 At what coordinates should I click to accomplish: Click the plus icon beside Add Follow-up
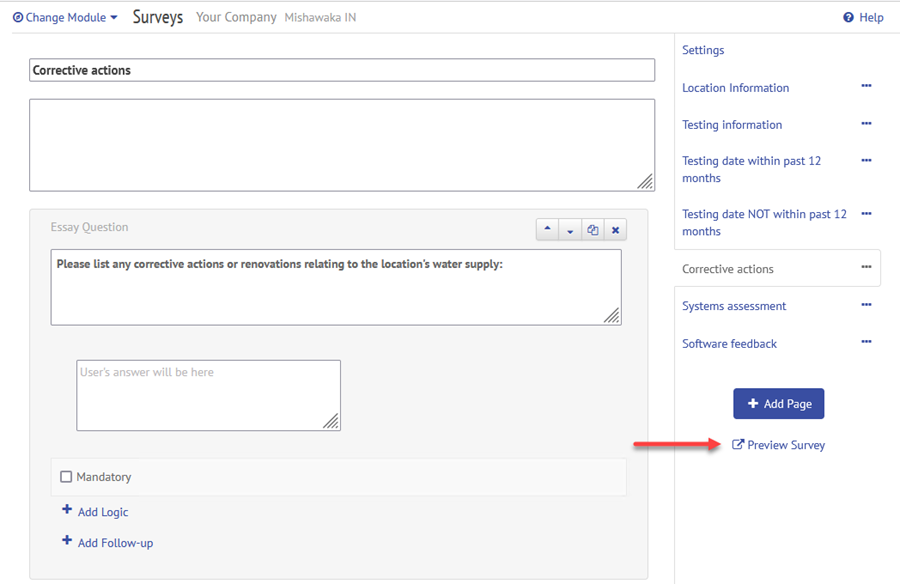[x=67, y=541]
